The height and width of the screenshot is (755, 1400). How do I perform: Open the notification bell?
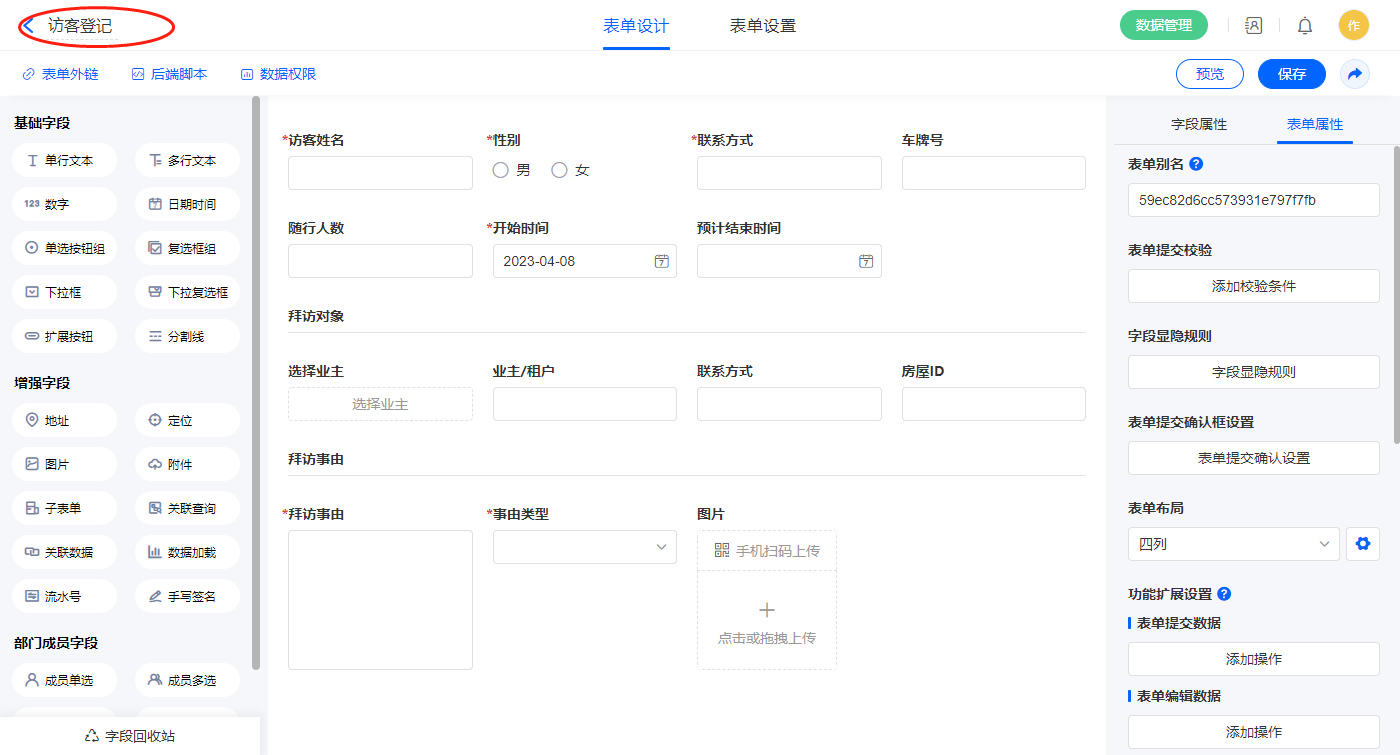click(x=1305, y=26)
